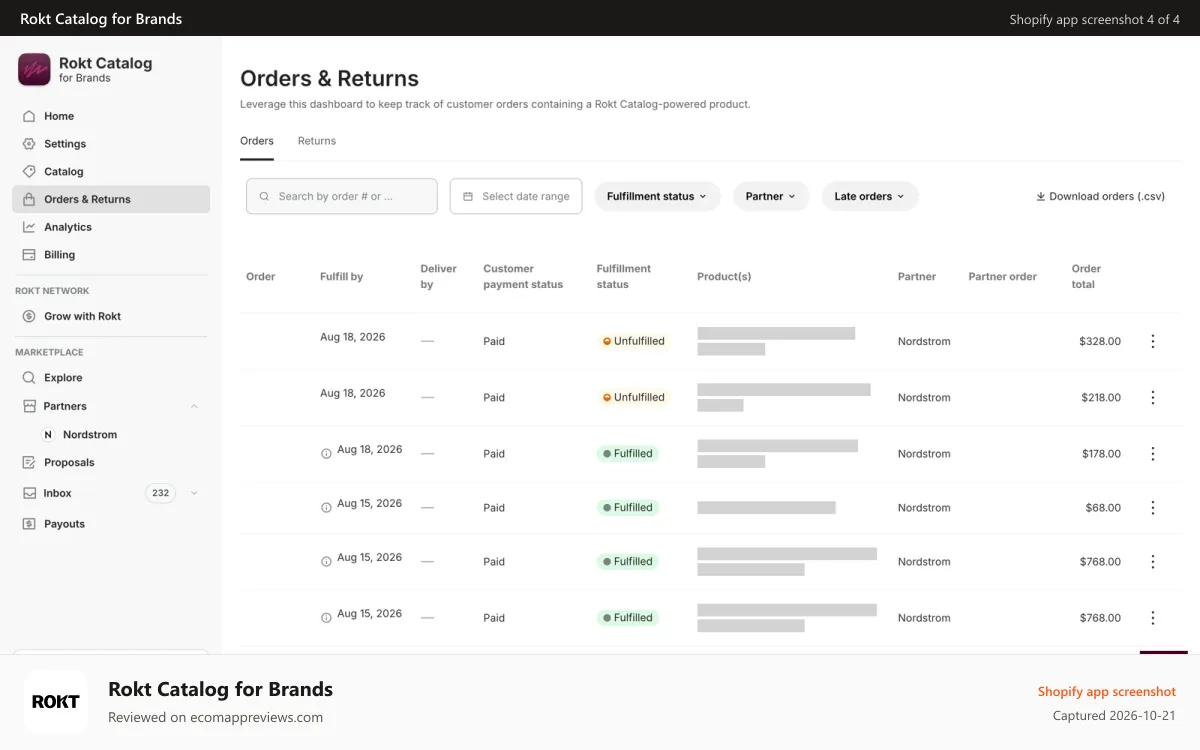Collapse the Partners section chevron

tap(194, 406)
